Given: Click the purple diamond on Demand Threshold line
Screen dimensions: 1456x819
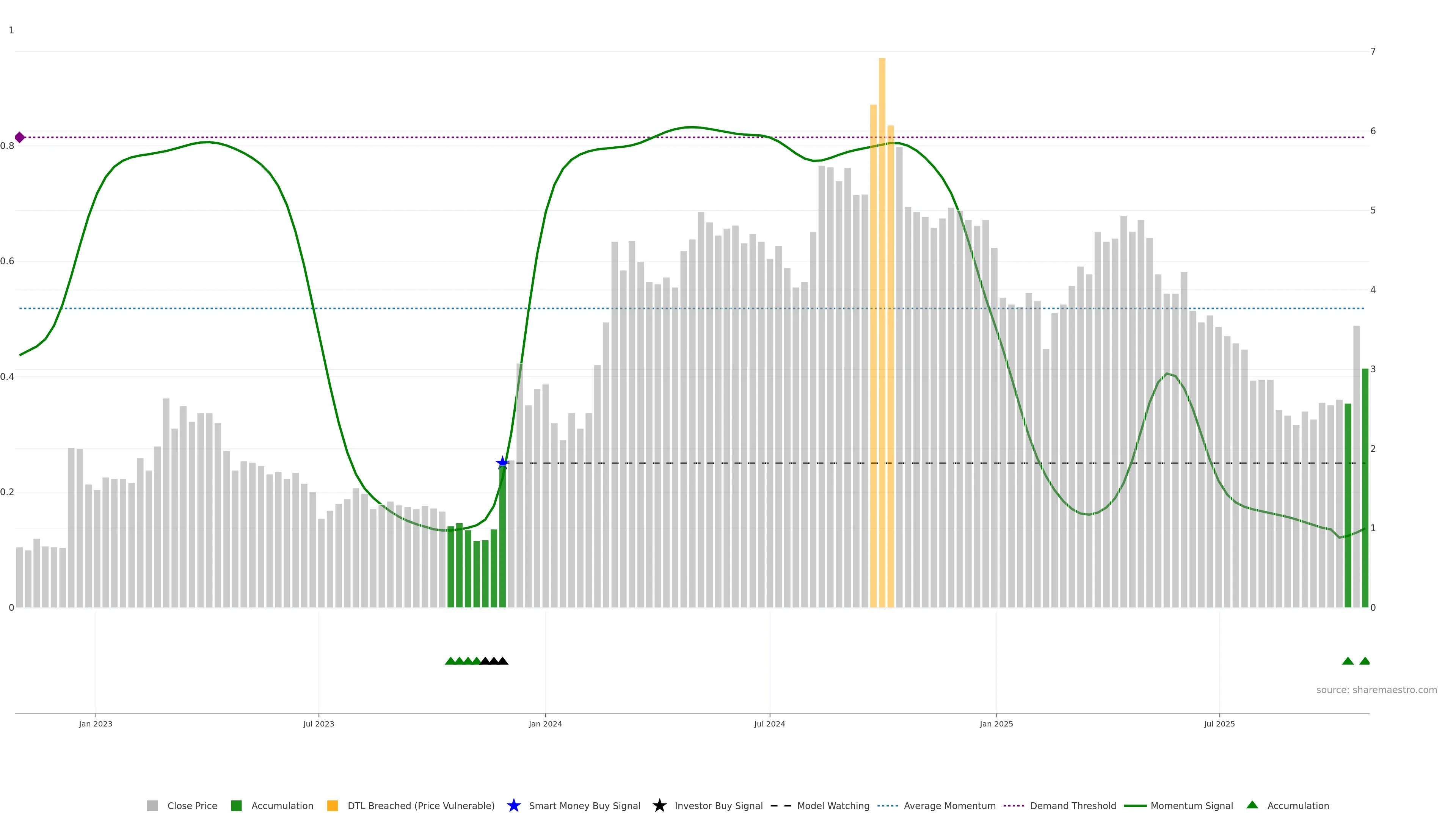Looking at the screenshot, I should point(20,137).
